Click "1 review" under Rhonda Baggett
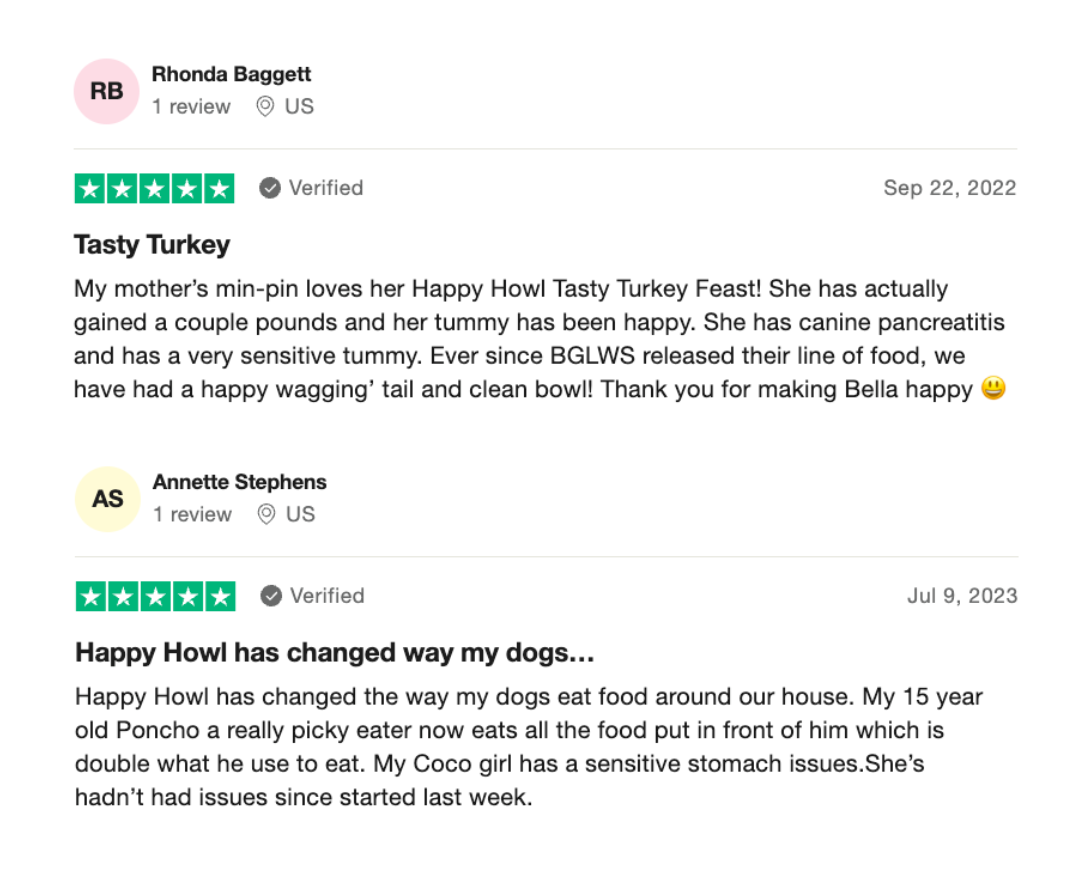Image resolution: width=1080 pixels, height=880 pixels. 191,107
